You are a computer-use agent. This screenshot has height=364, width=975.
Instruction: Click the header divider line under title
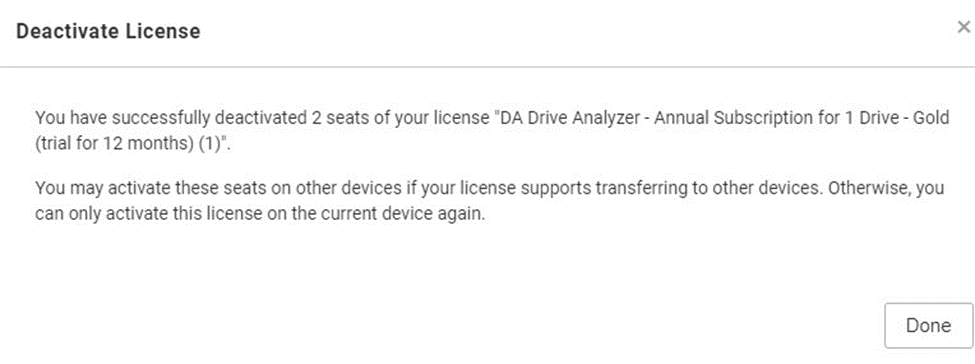click(x=488, y=66)
